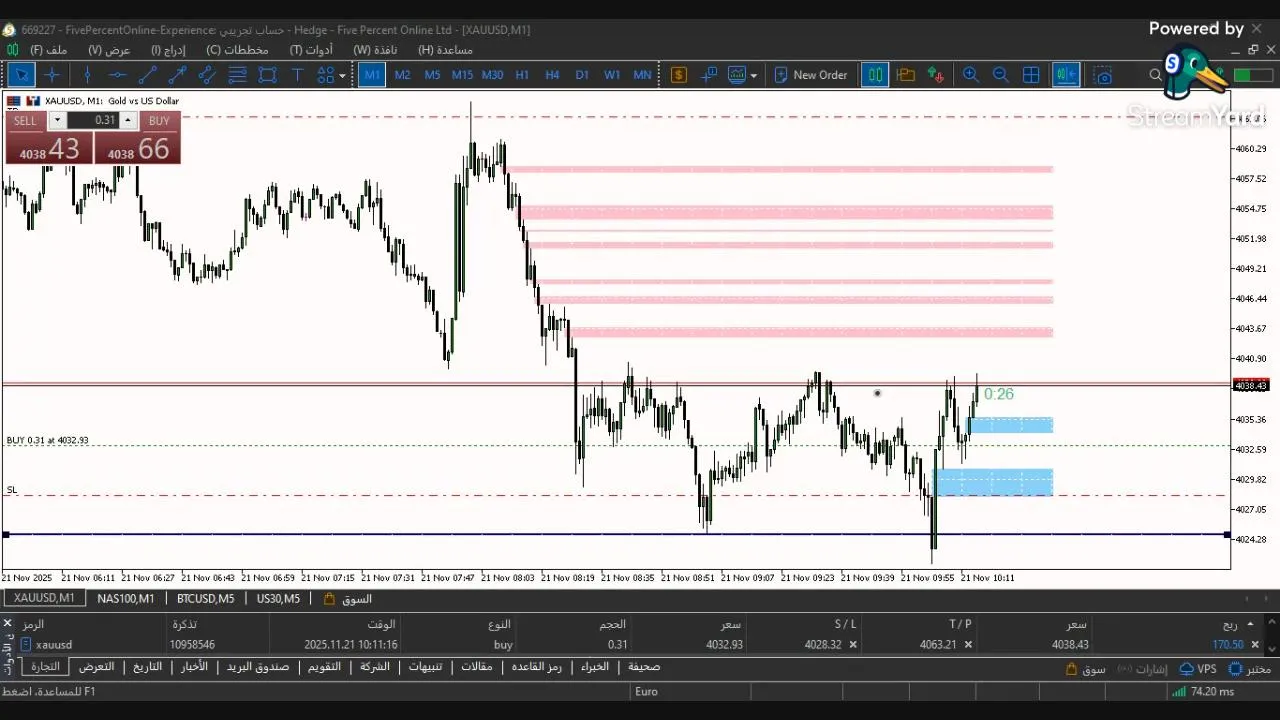Open the صندوق البريد (Mailbox) tab
This screenshot has height=720, width=1280.
(257, 667)
